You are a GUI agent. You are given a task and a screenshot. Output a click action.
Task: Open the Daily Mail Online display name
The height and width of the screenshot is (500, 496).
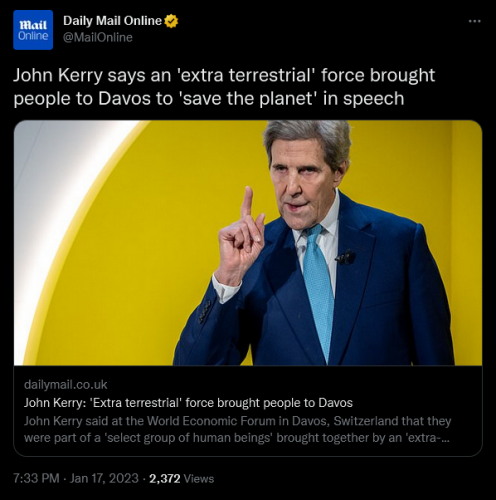[x=112, y=21]
